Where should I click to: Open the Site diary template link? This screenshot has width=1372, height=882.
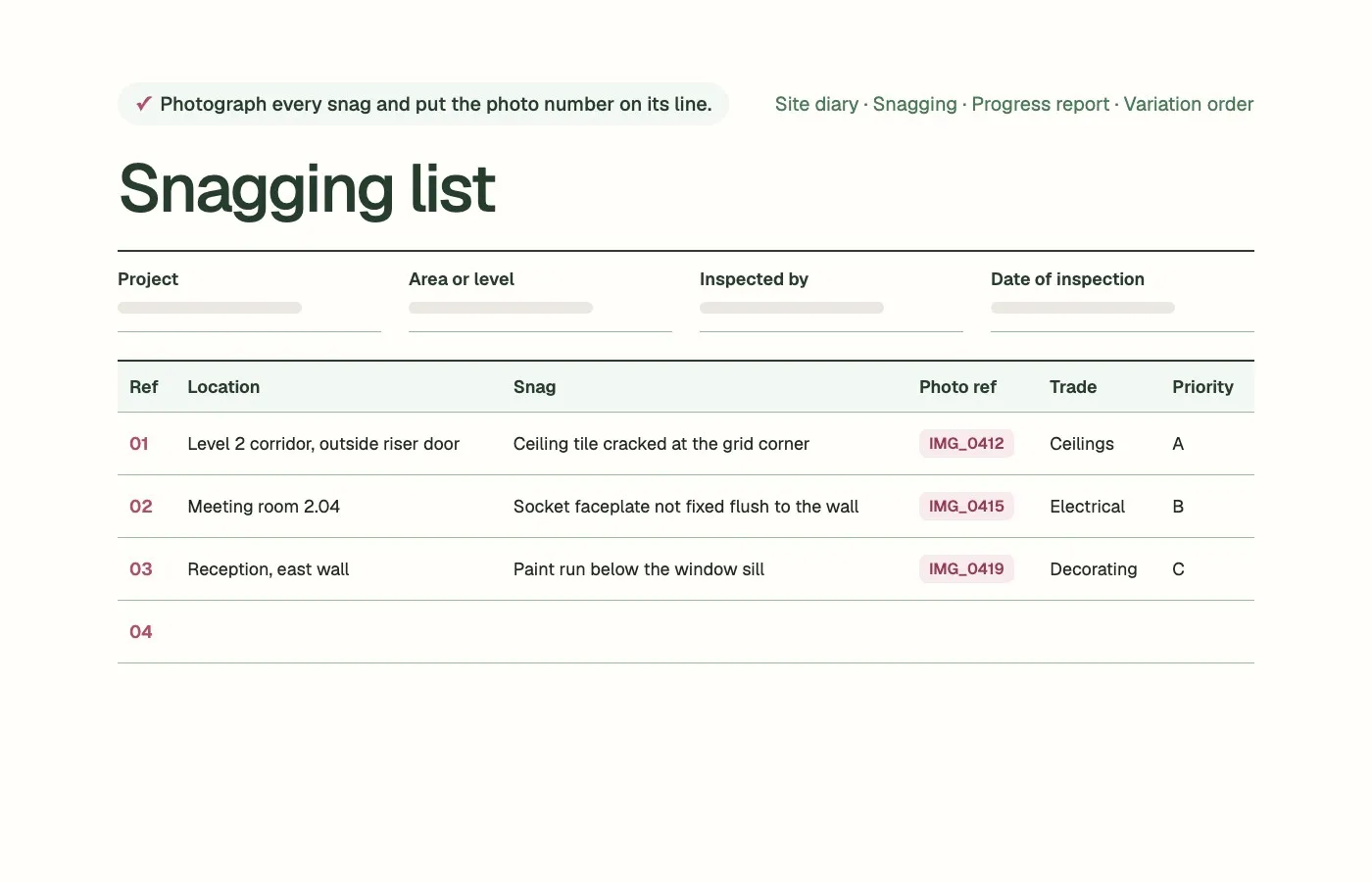pyautogui.click(x=816, y=104)
